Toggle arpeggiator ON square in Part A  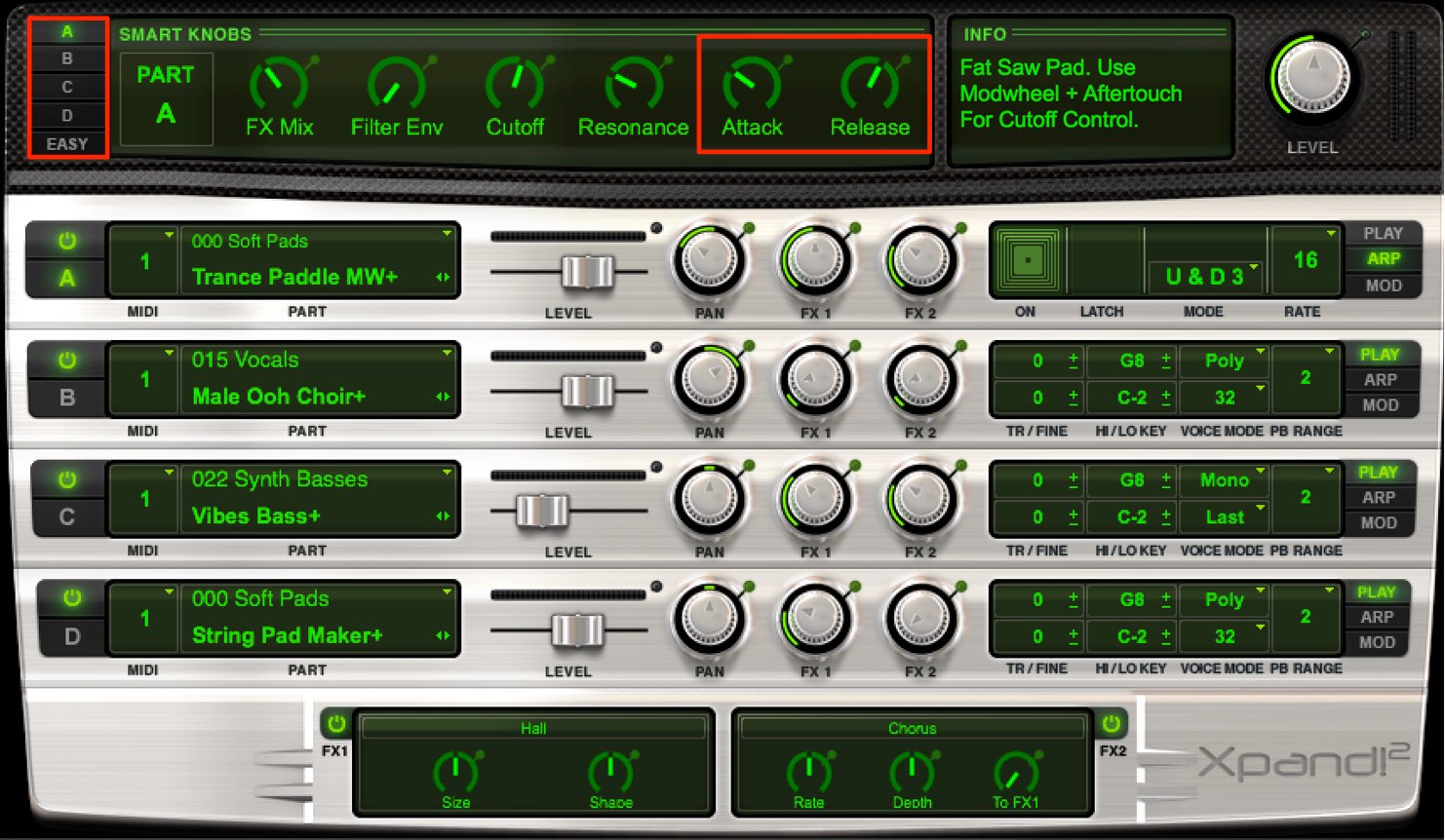coord(1028,260)
